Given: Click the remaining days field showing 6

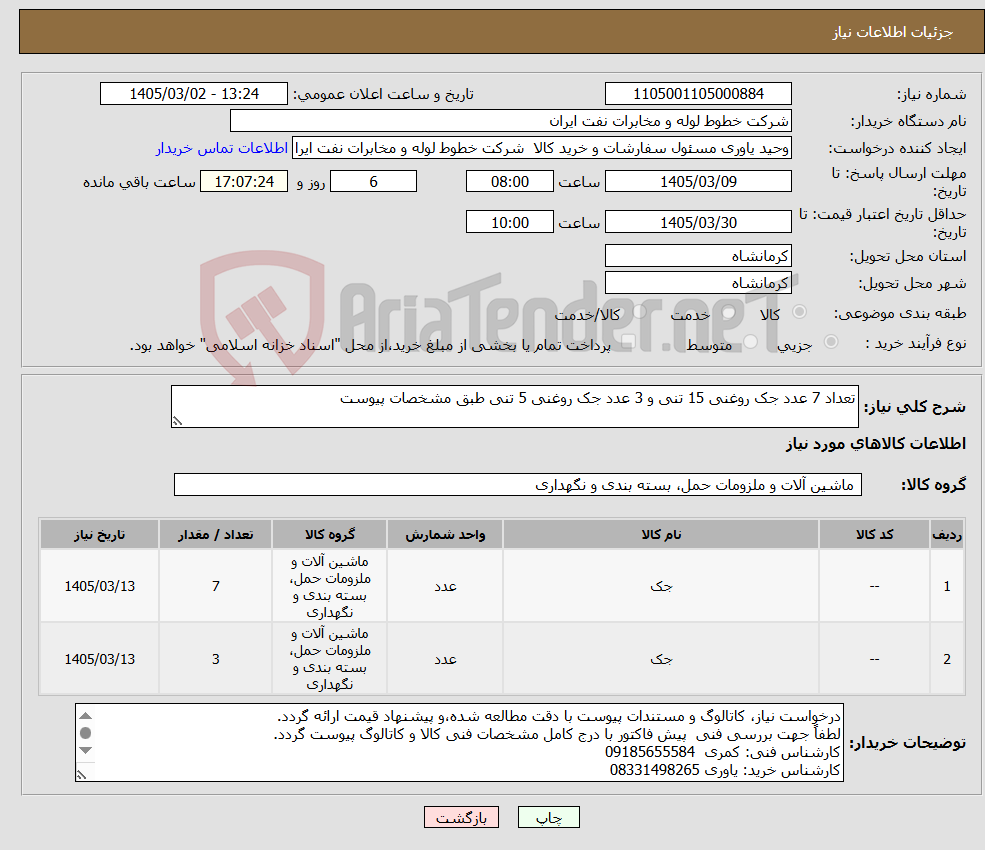Looking at the screenshot, I should (x=373, y=182).
